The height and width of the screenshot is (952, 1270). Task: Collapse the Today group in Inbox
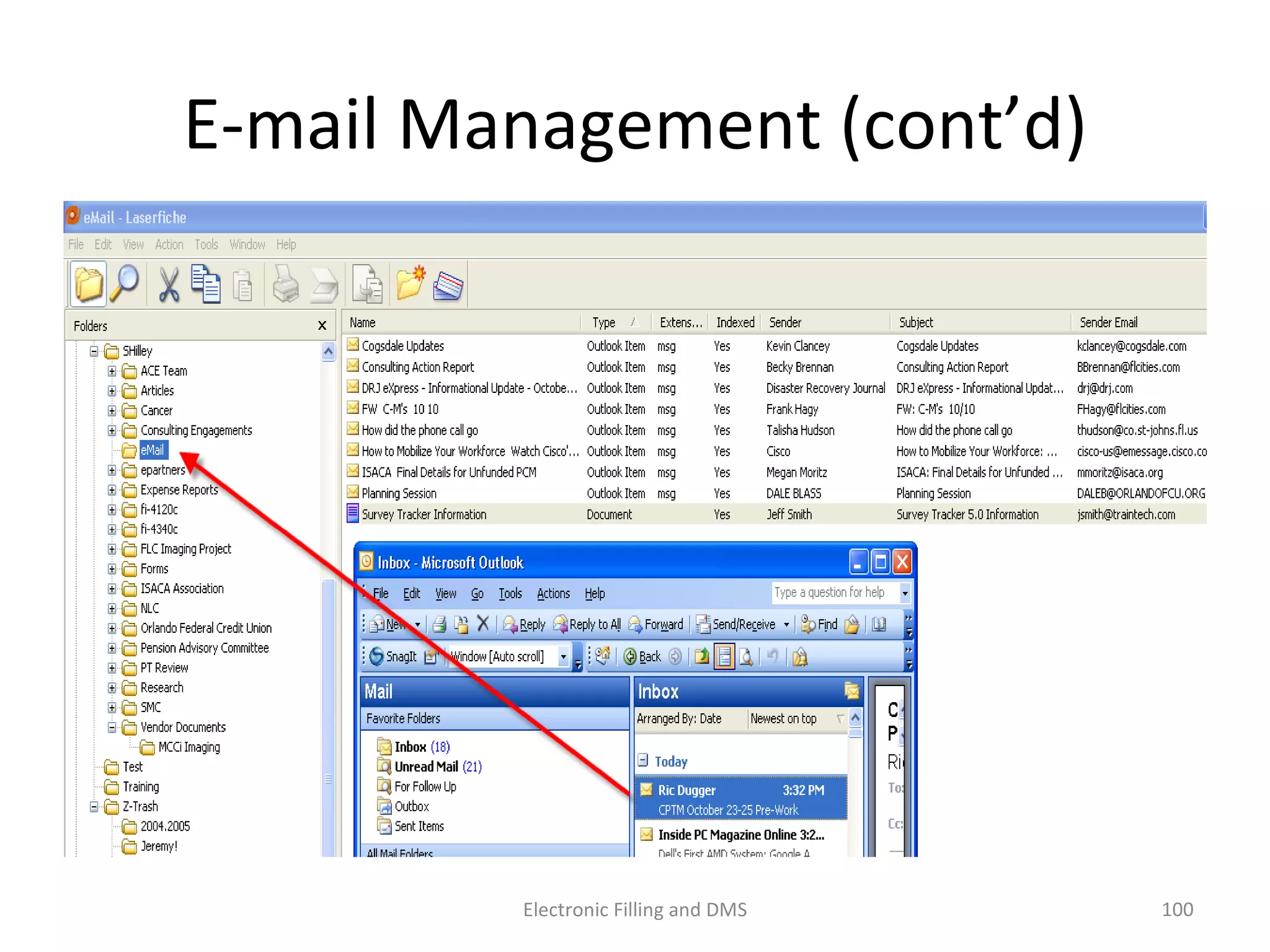(643, 760)
